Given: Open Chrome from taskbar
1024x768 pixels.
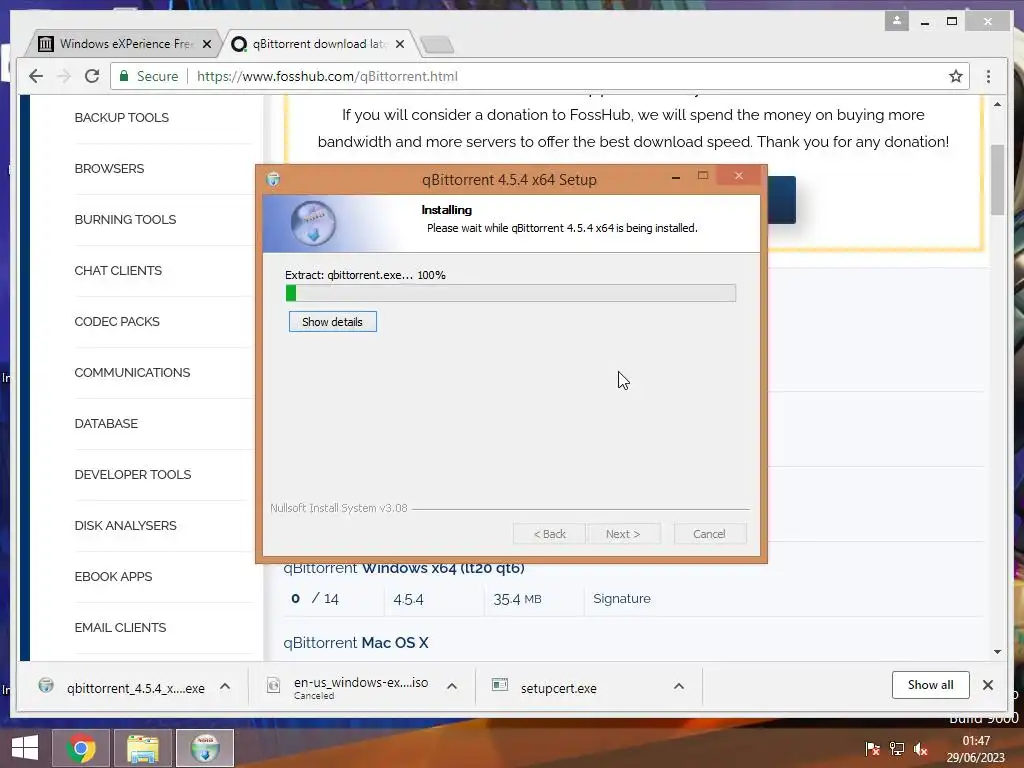Looking at the screenshot, I should (x=81, y=748).
